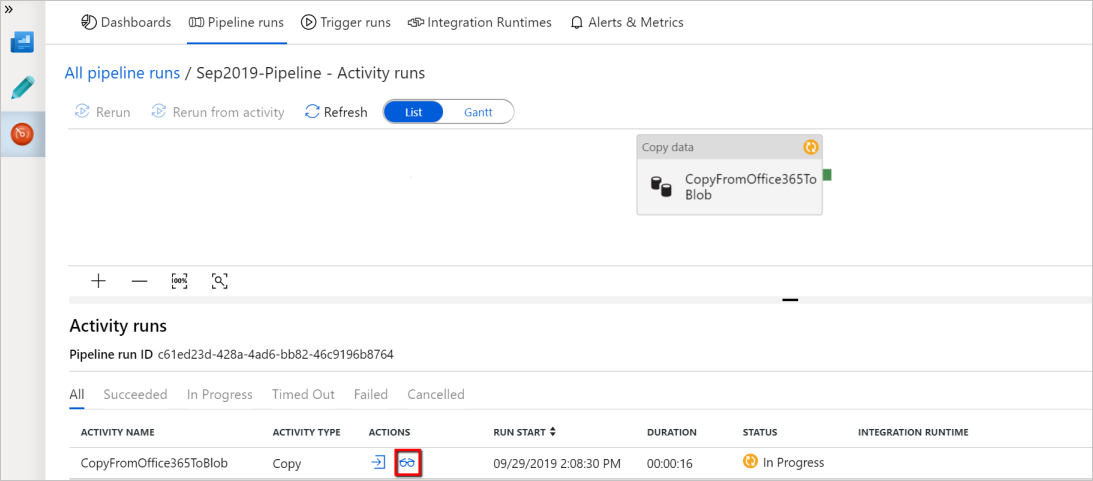Switch view to Gantt
The image size is (1093, 481).
478,112
